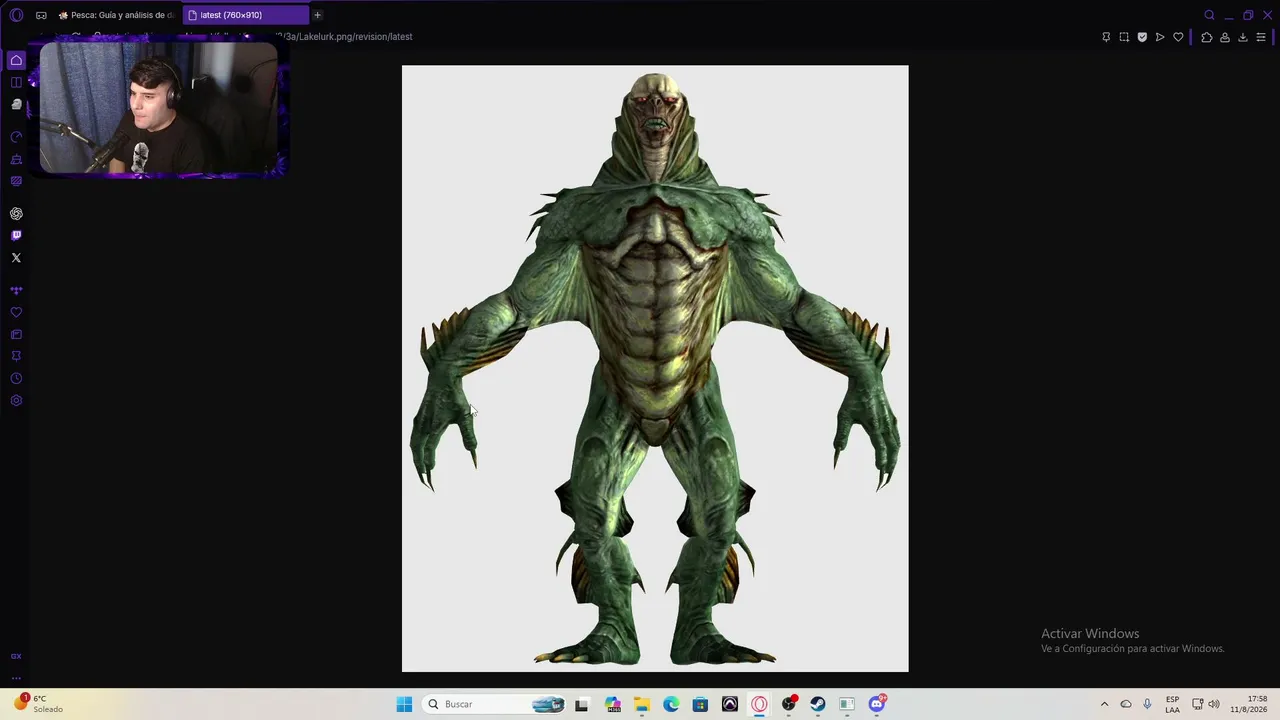Open the sidebar three-dots setup menu

pos(16,678)
